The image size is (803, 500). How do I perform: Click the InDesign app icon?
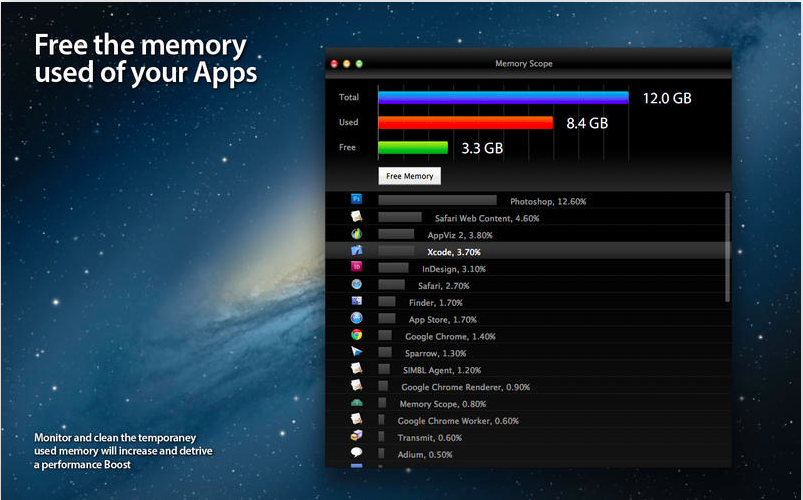click(356, 266)
